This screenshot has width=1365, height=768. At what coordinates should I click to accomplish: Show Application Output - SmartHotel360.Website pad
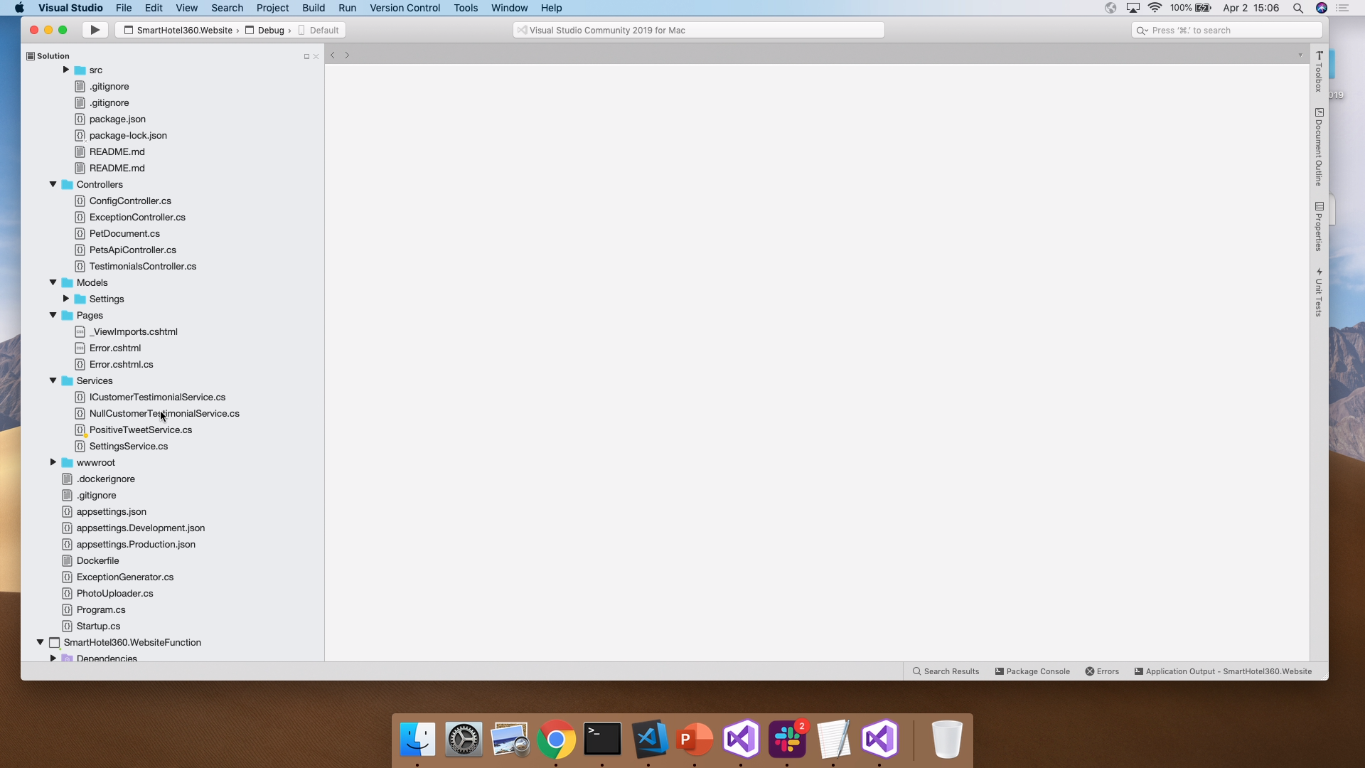[1223, 671]
